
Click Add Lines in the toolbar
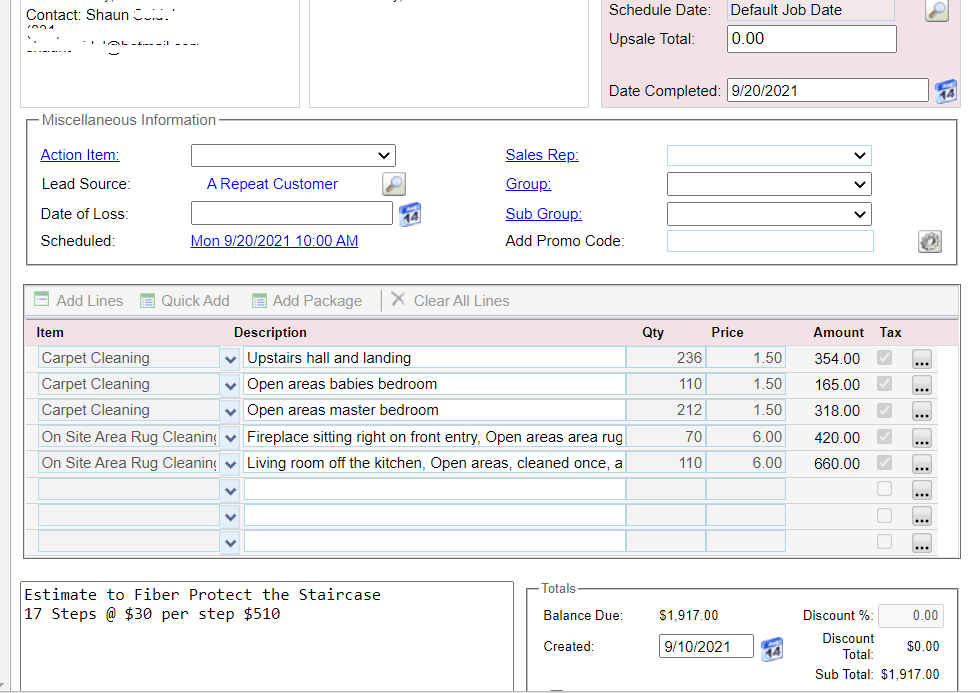[79, 300]
